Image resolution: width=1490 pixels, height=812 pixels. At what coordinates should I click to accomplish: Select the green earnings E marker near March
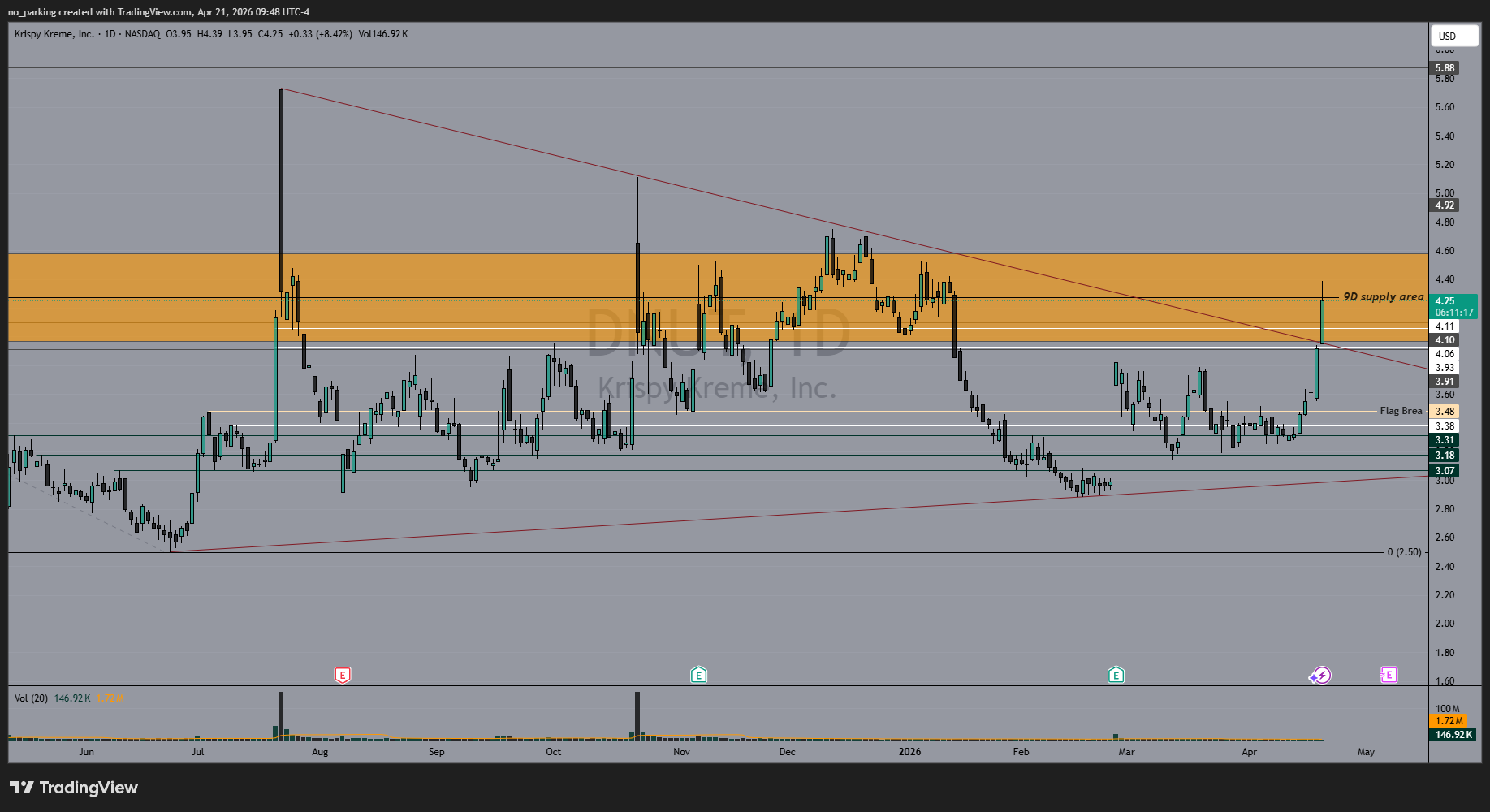1116,675
